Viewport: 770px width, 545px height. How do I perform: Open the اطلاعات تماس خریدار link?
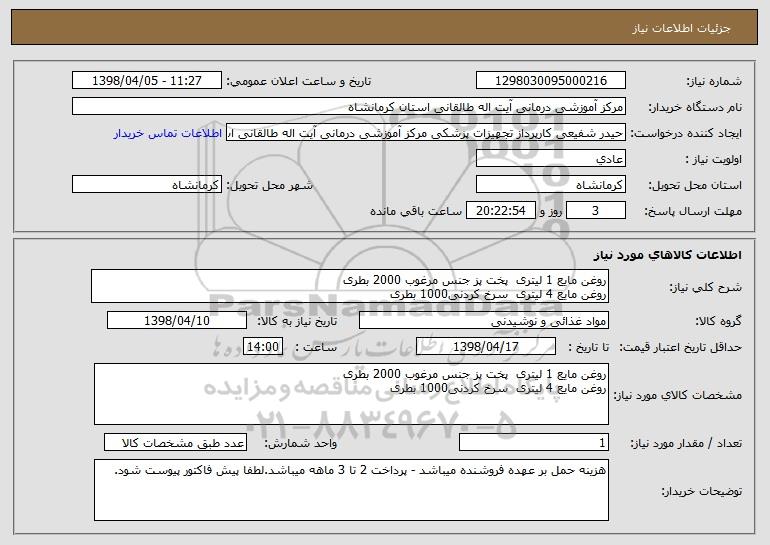tap(168, 133)
